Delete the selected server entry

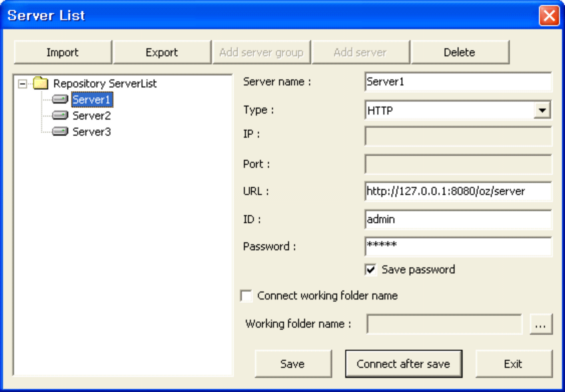460,52
